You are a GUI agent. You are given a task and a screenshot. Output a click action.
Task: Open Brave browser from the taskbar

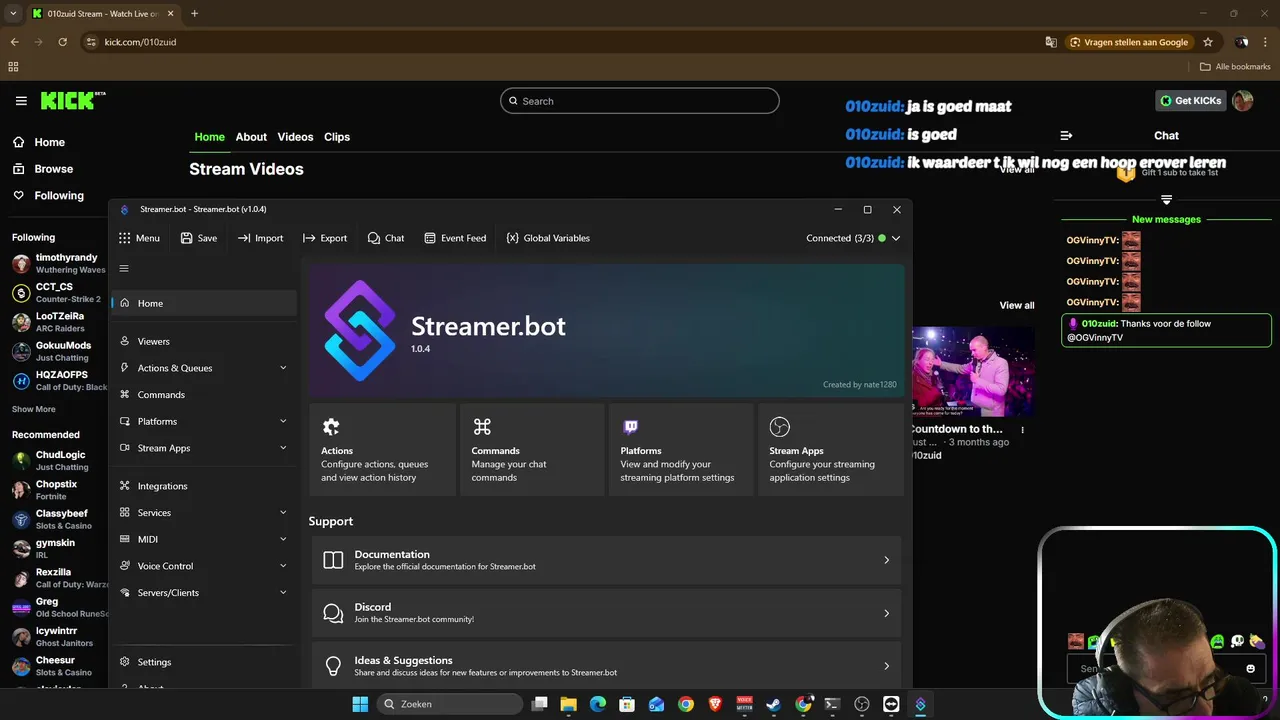(715, 704)
